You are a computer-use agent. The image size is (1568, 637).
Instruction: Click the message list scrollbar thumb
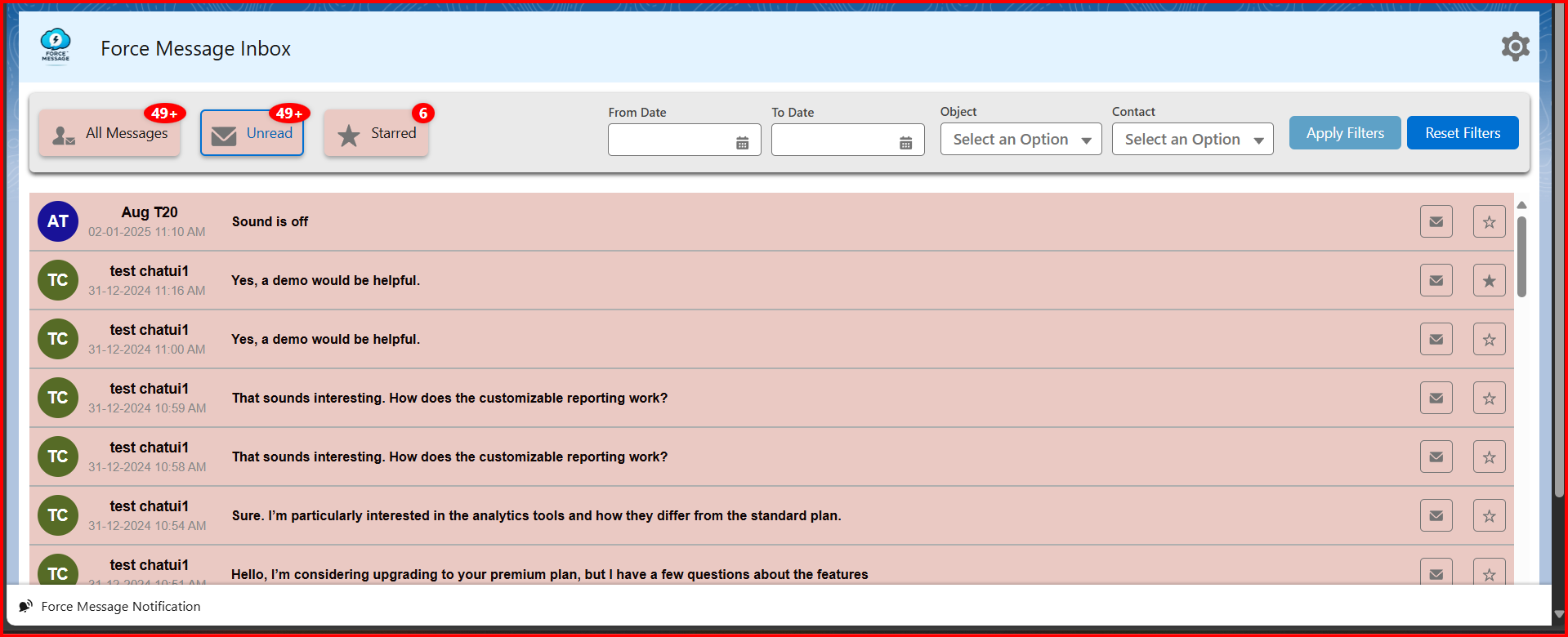1521,256
